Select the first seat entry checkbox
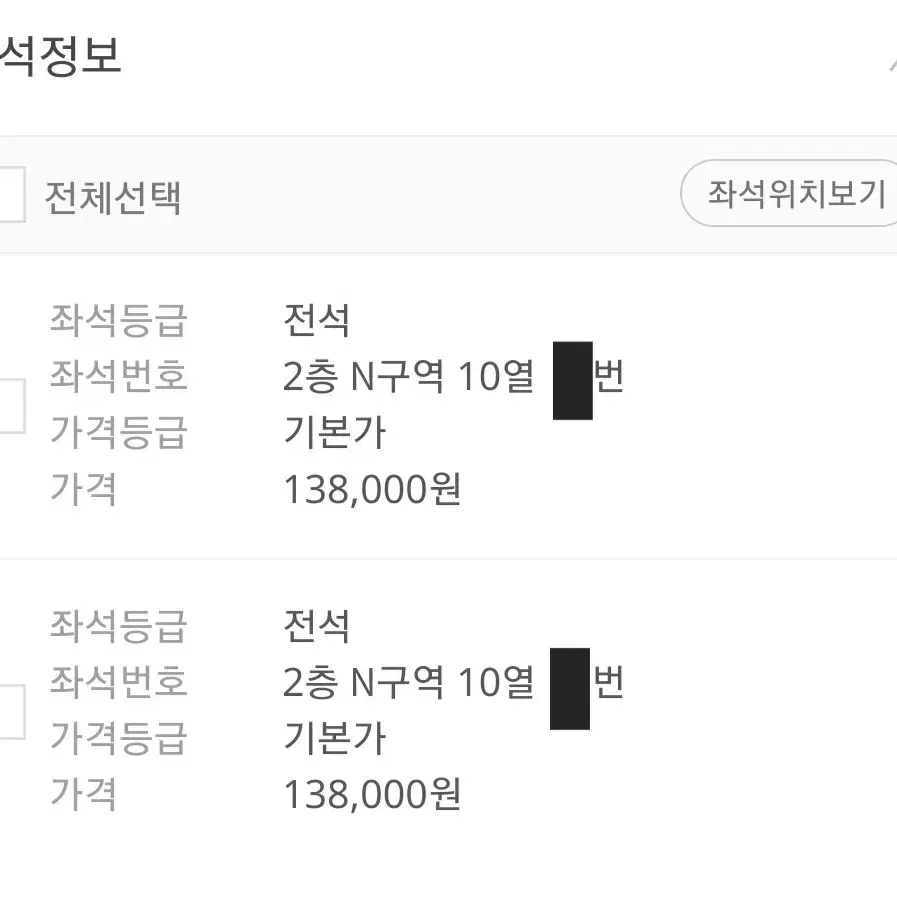Image resolution: width=897 pixels, height=897 pixels. [11, 406]
